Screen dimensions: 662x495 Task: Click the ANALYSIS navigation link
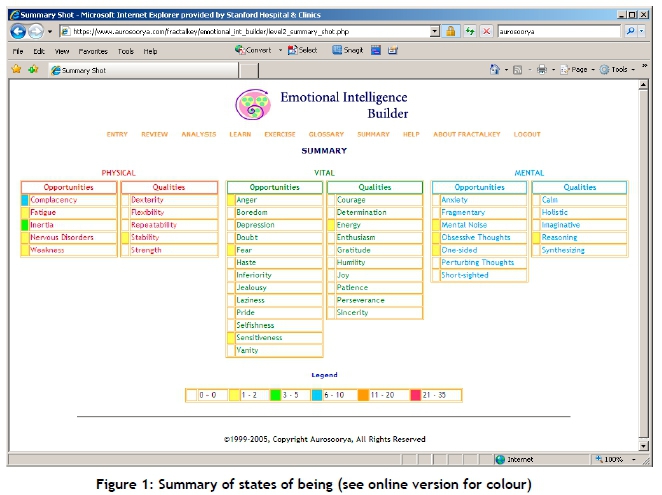[x=199, y=134]
